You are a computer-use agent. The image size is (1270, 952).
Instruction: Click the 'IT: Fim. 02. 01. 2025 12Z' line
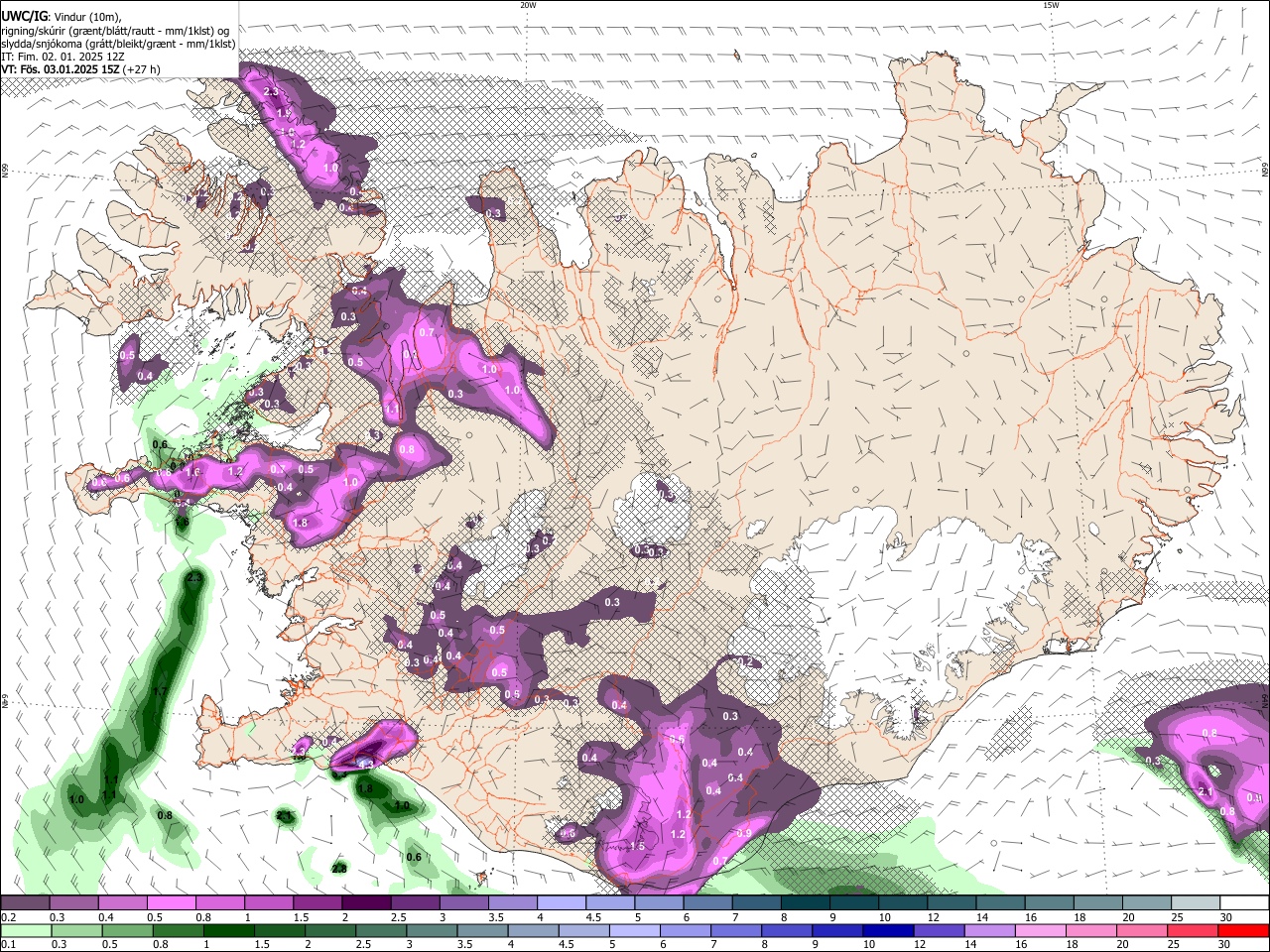[61, 57]
